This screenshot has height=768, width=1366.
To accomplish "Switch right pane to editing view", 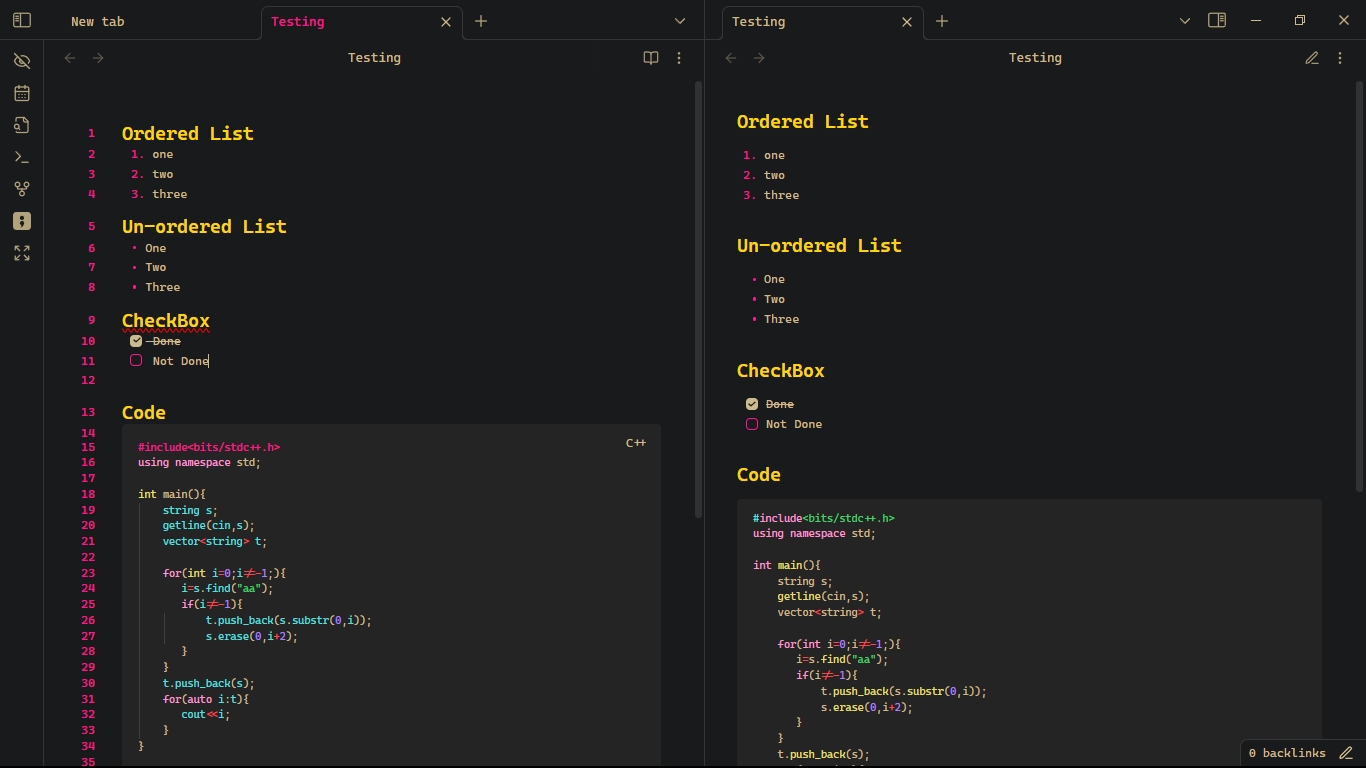I will pyautogui.click(x=1312, y=58).
